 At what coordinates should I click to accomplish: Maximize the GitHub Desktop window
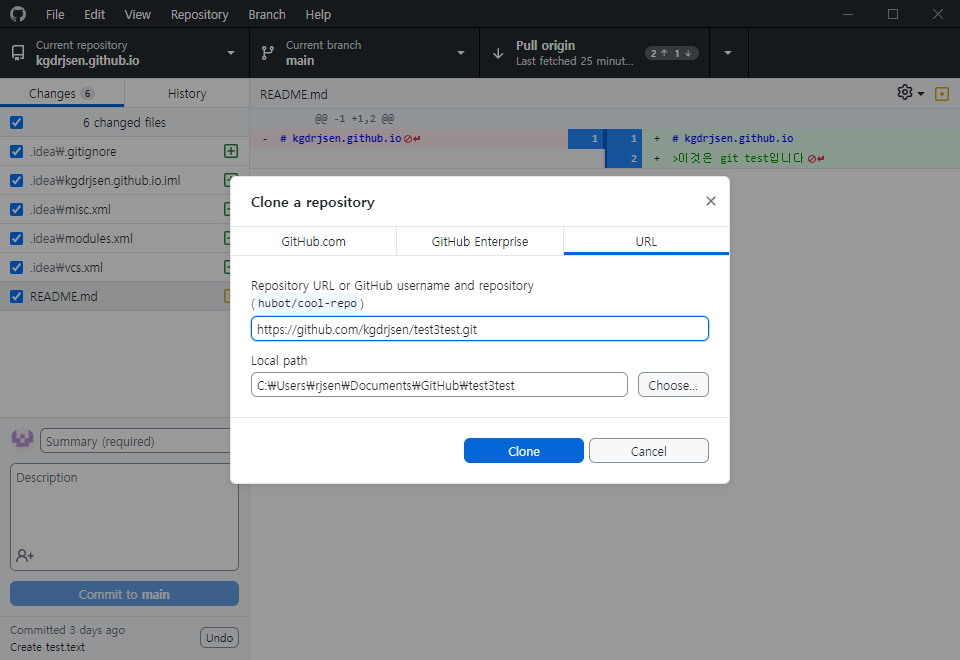893,14
